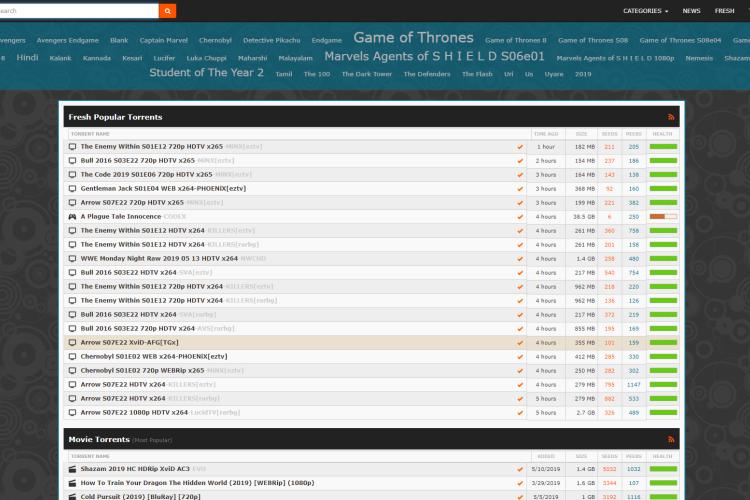The height and width of the screenshot is (500, 750).
Task: Click TV icon beside WWE Monday Night Raw
Action: (x=72, y=259)
